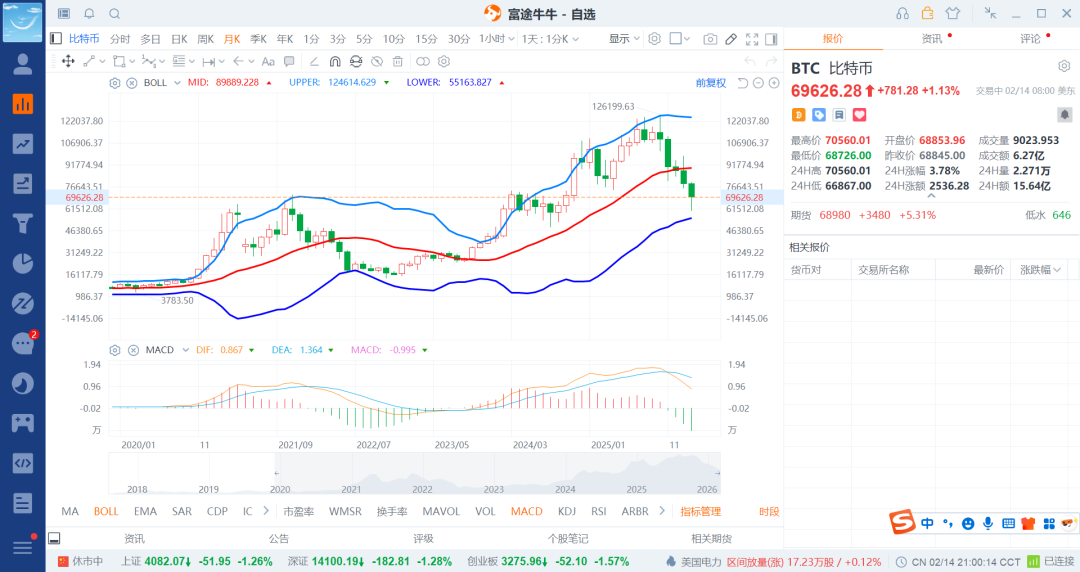Click the chart screenshot camera icon

tap(710, 39)
